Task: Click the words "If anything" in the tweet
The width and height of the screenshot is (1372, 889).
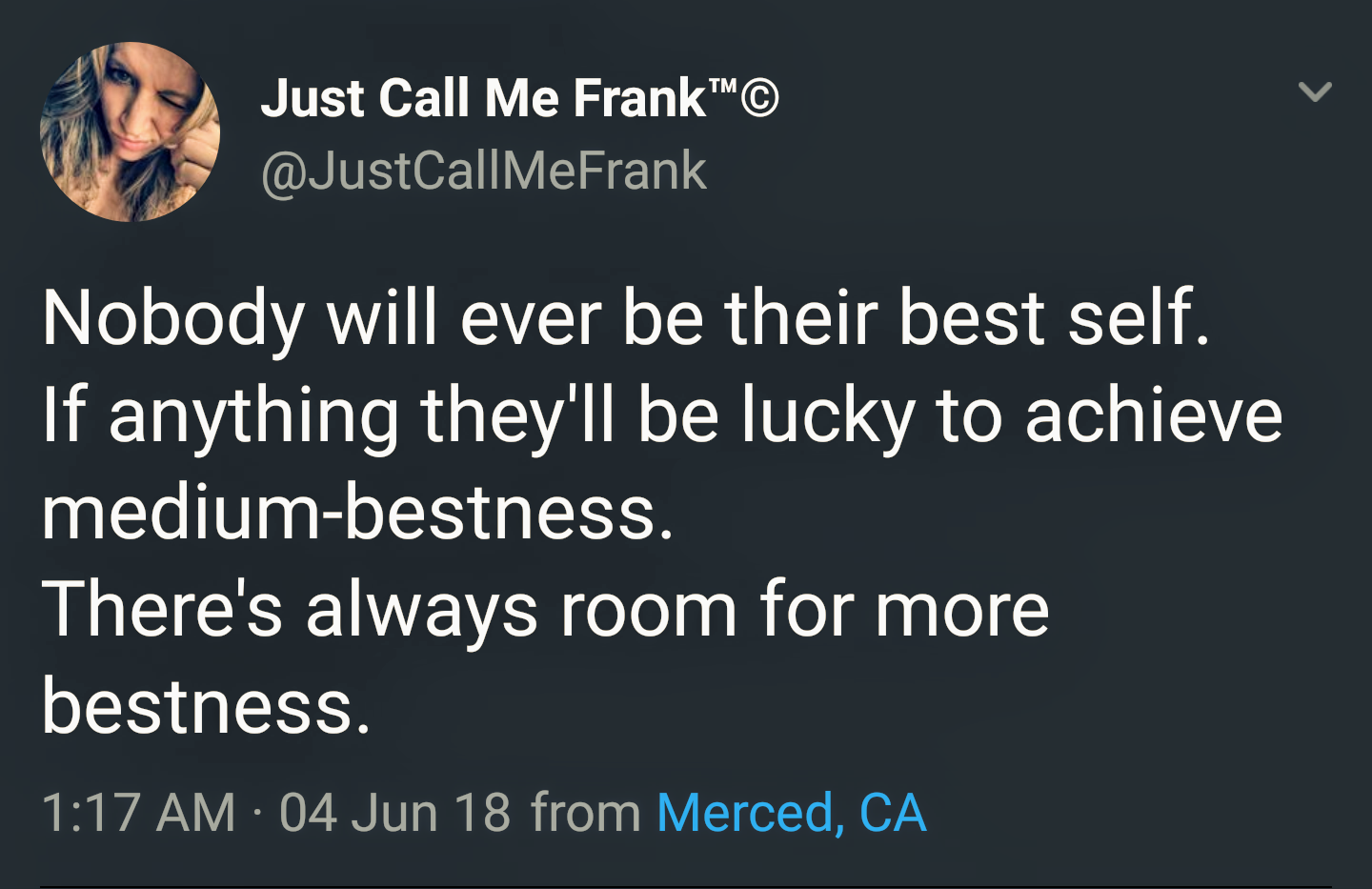Action: [x=220, y=416]
